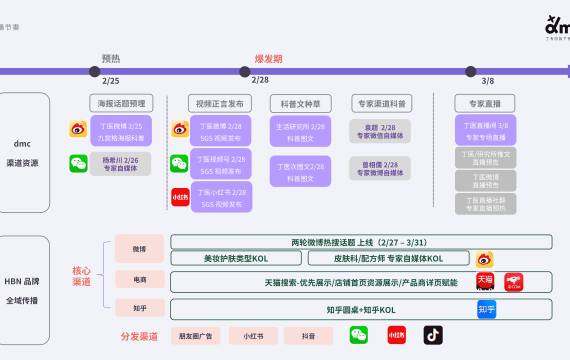
Task: Click the 朋友圈广告 pink box
Action: tap(196, 336)
